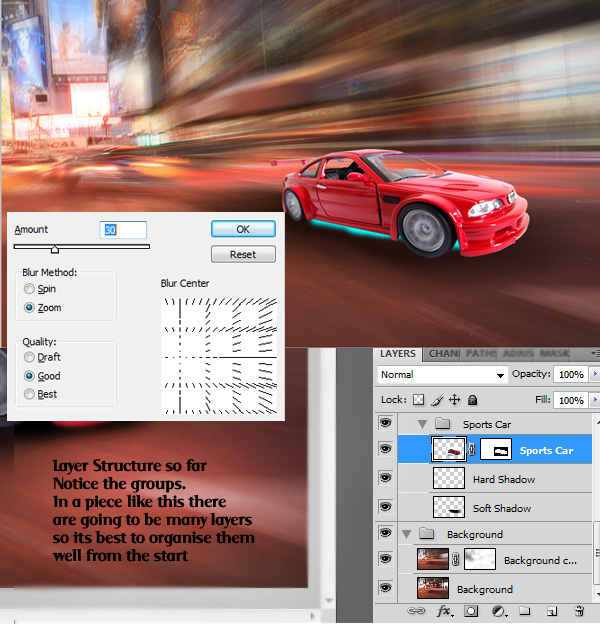The height and width of the screenshot is (624, 600).
Task: Confirm radial blur with OK
Action: (243, 229)
